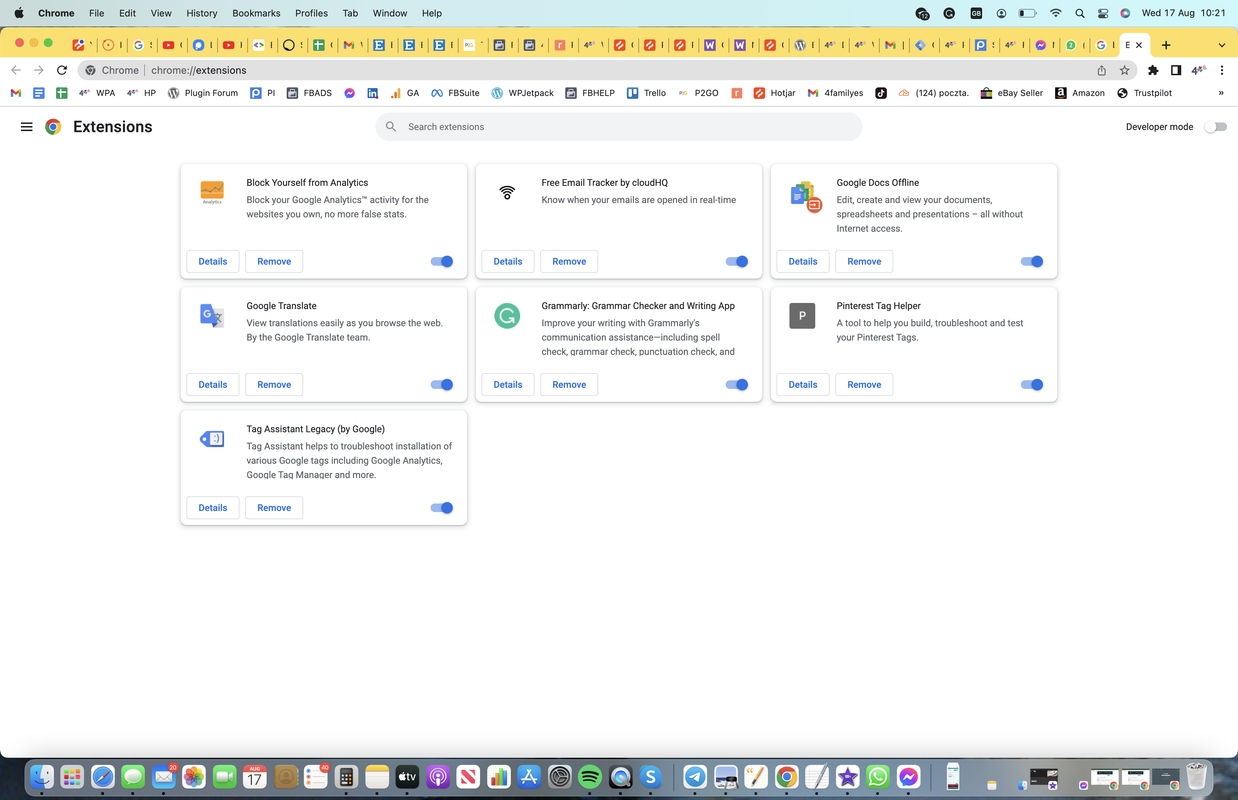Open a new tab with plus button
This screenshot has height=800, width=1238.
click(1166, 45)
